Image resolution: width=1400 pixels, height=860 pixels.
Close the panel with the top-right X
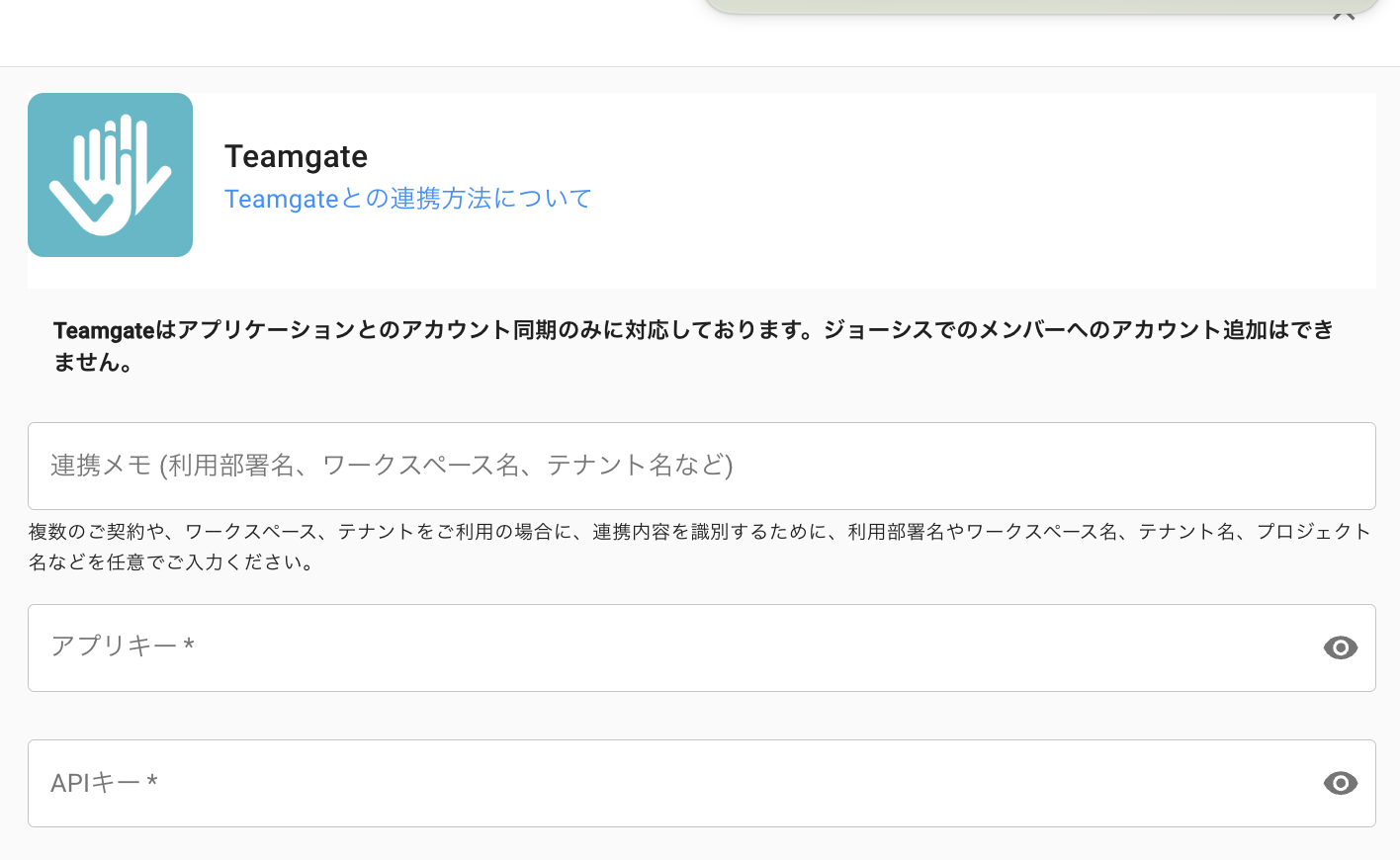click(x=1344, y=14)
